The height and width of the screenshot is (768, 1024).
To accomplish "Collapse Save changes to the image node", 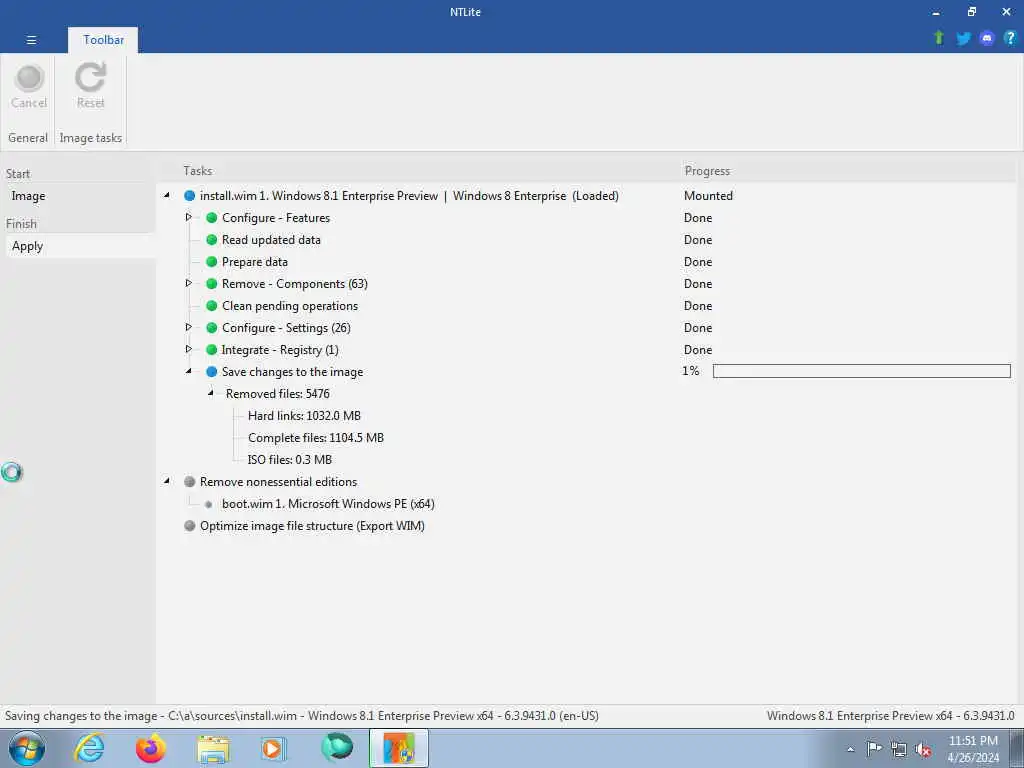I will pos(189,371).
